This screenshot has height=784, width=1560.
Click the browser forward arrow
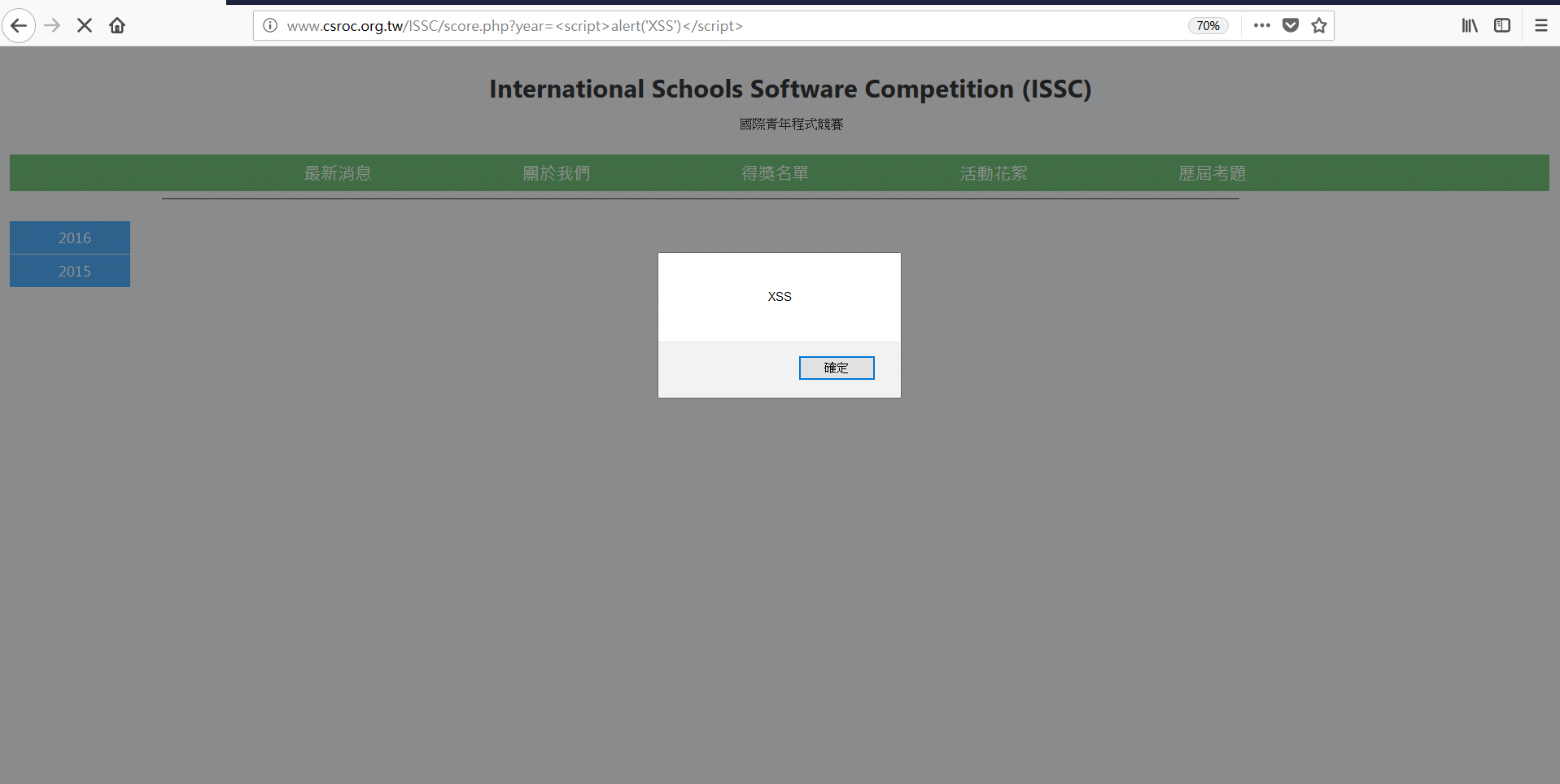point(52,25)
